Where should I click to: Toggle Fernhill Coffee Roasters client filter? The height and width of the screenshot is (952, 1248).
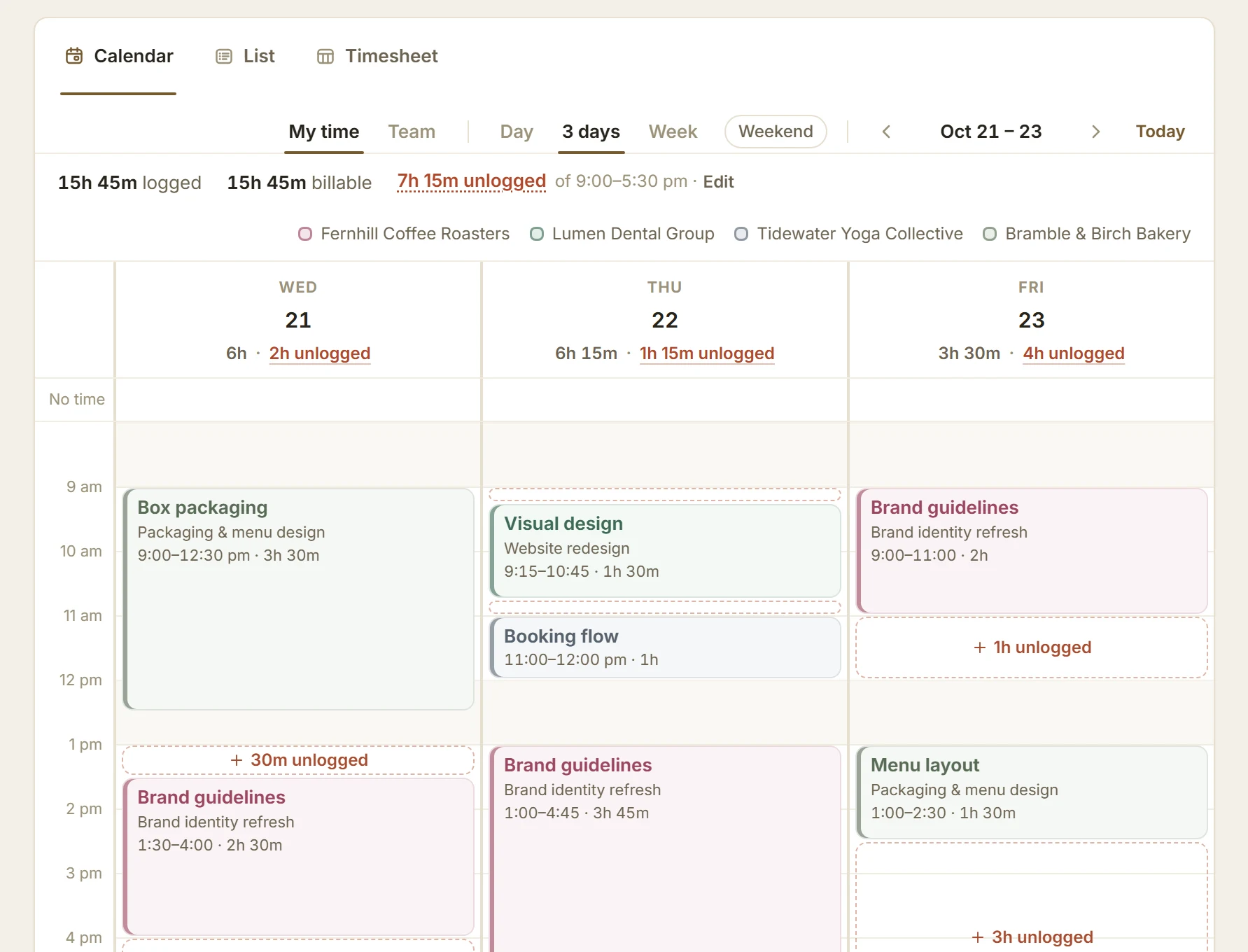pyautogui.click(x=404, y=234)
